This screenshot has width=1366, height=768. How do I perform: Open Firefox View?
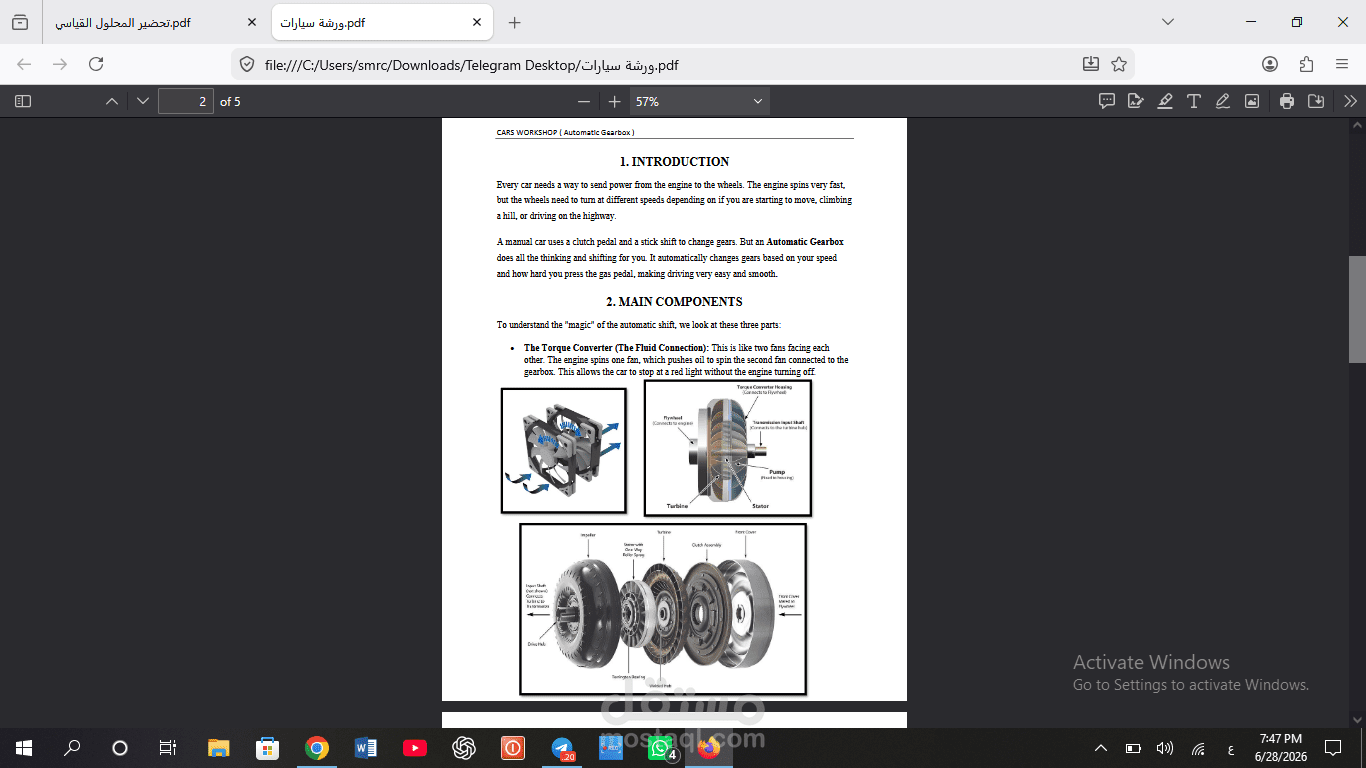coord(20,22)
